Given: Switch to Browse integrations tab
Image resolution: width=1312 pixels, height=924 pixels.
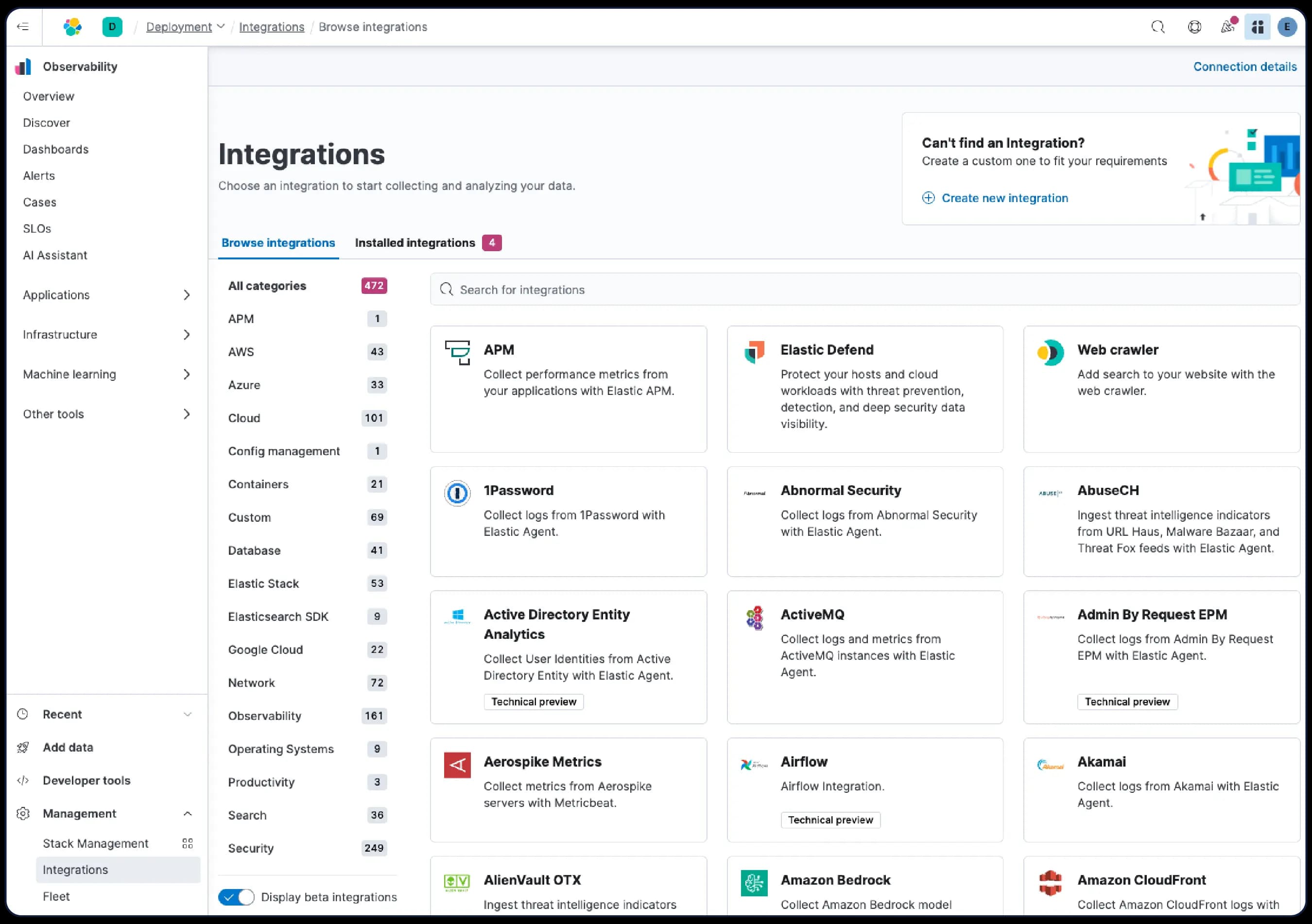Looking at the screenshot, I should tap(278, 243).
